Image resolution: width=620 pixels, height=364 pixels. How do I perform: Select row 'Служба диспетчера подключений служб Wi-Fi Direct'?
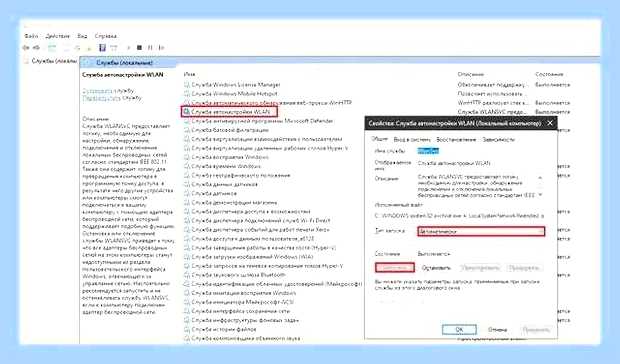[257, 221]
